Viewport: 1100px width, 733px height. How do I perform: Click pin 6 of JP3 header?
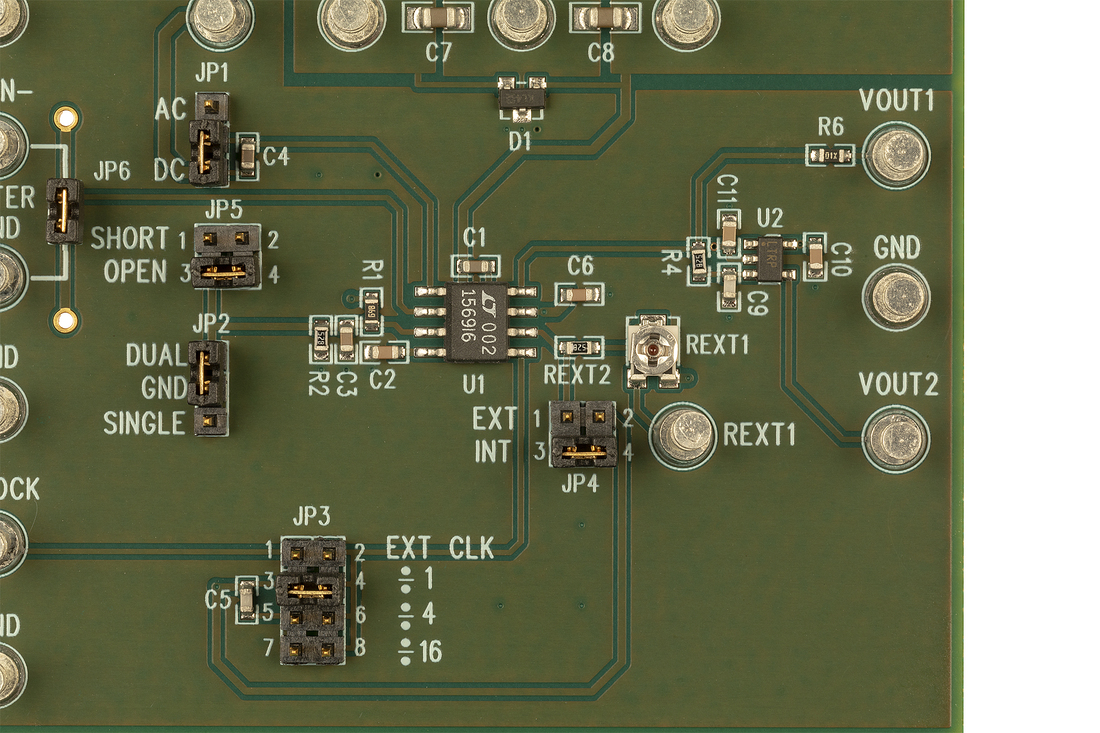328,618
